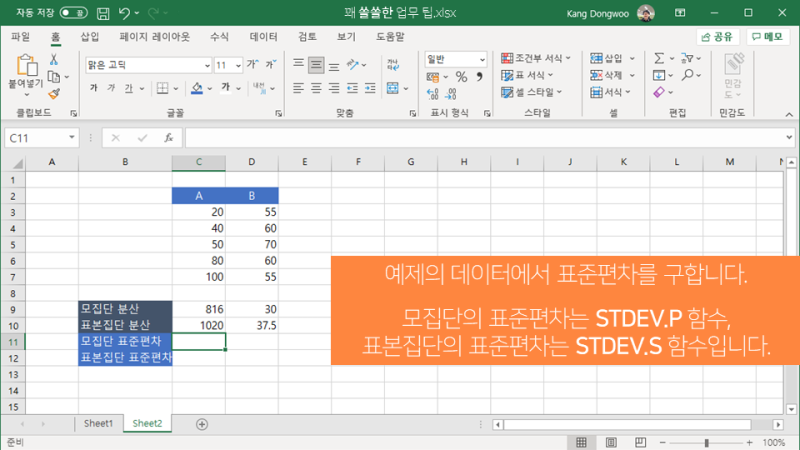Open the Data ribbon tab

pos(263,37)
